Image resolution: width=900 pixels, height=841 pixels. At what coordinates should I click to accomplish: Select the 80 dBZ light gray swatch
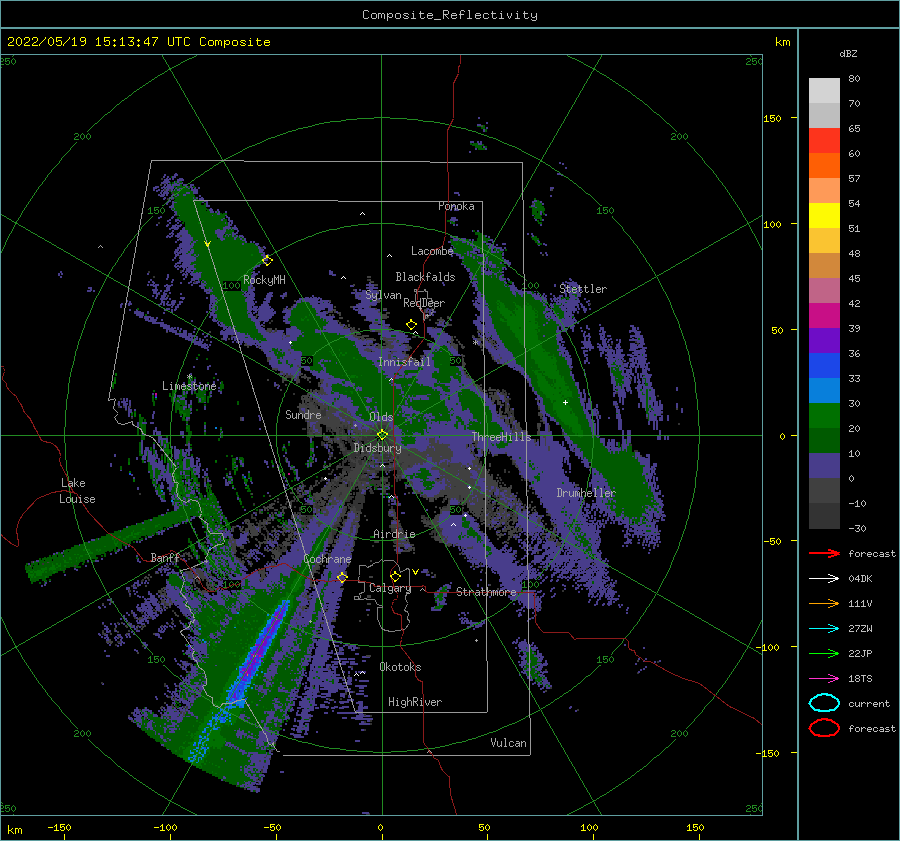coord(824,91)
